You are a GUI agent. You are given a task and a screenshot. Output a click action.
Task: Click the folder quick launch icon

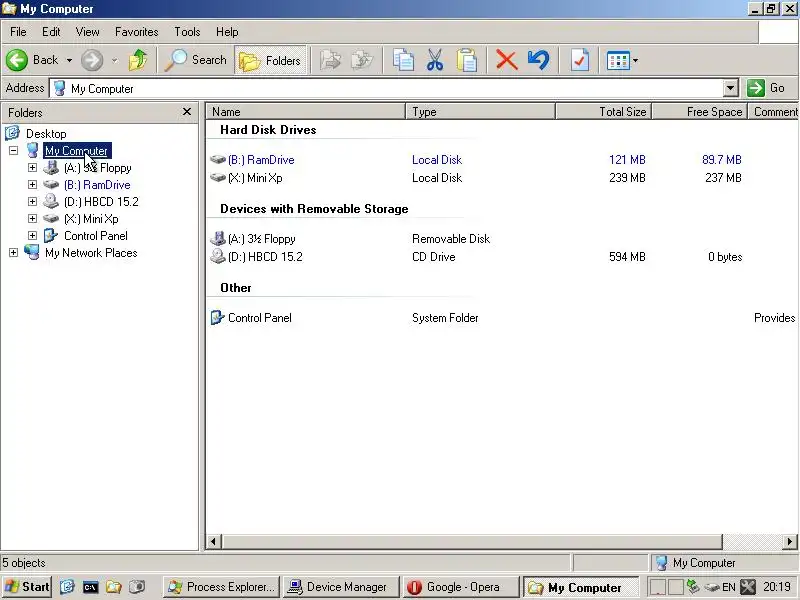click(113, 587)
